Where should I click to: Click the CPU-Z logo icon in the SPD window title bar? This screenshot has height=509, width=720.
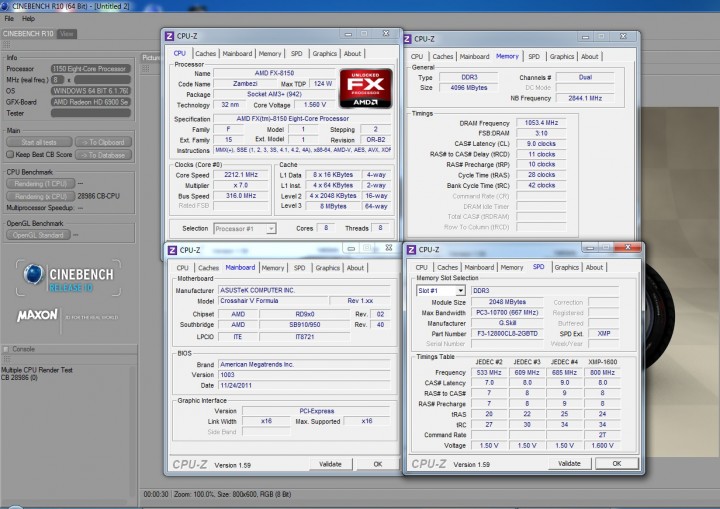411,249
